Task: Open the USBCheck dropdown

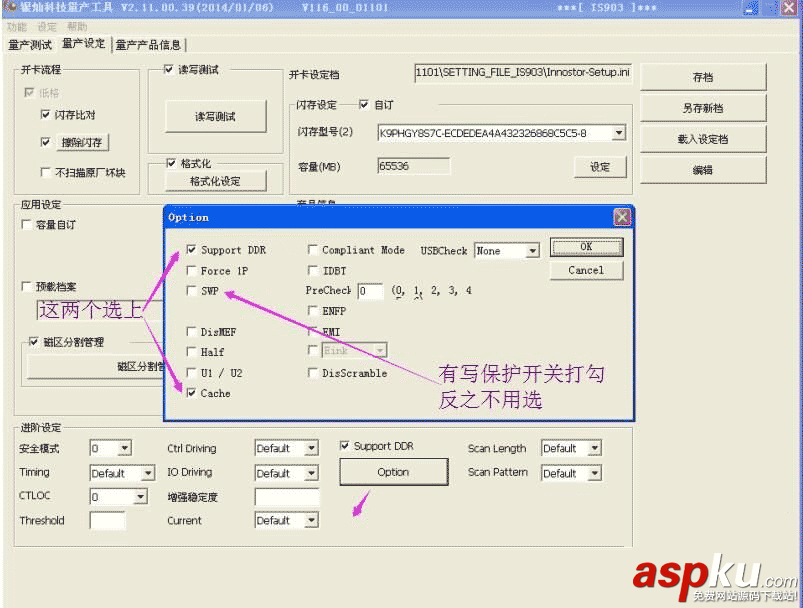Action: 533,250
